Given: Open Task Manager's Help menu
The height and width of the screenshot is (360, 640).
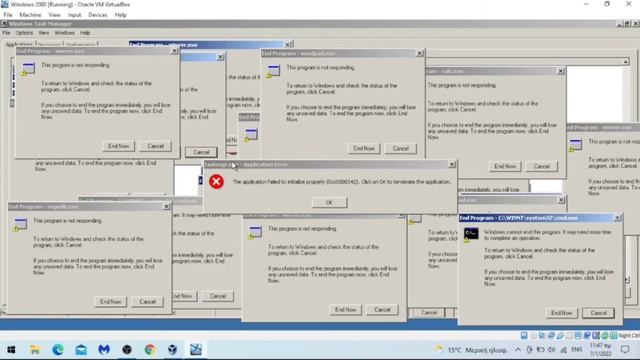Looking at the screenshot, I should [85, 33].
